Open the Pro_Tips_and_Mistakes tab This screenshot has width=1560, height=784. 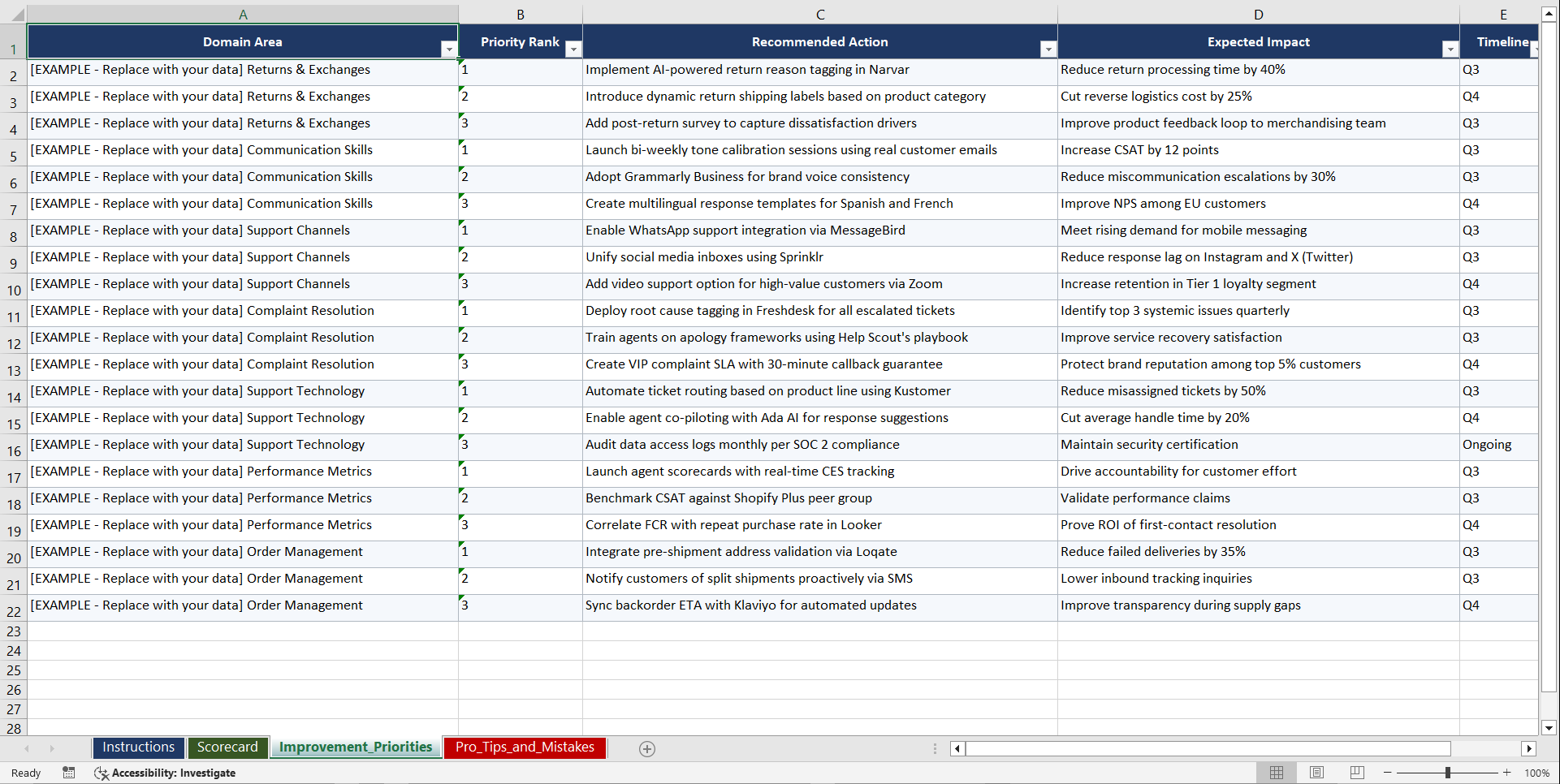525,747
